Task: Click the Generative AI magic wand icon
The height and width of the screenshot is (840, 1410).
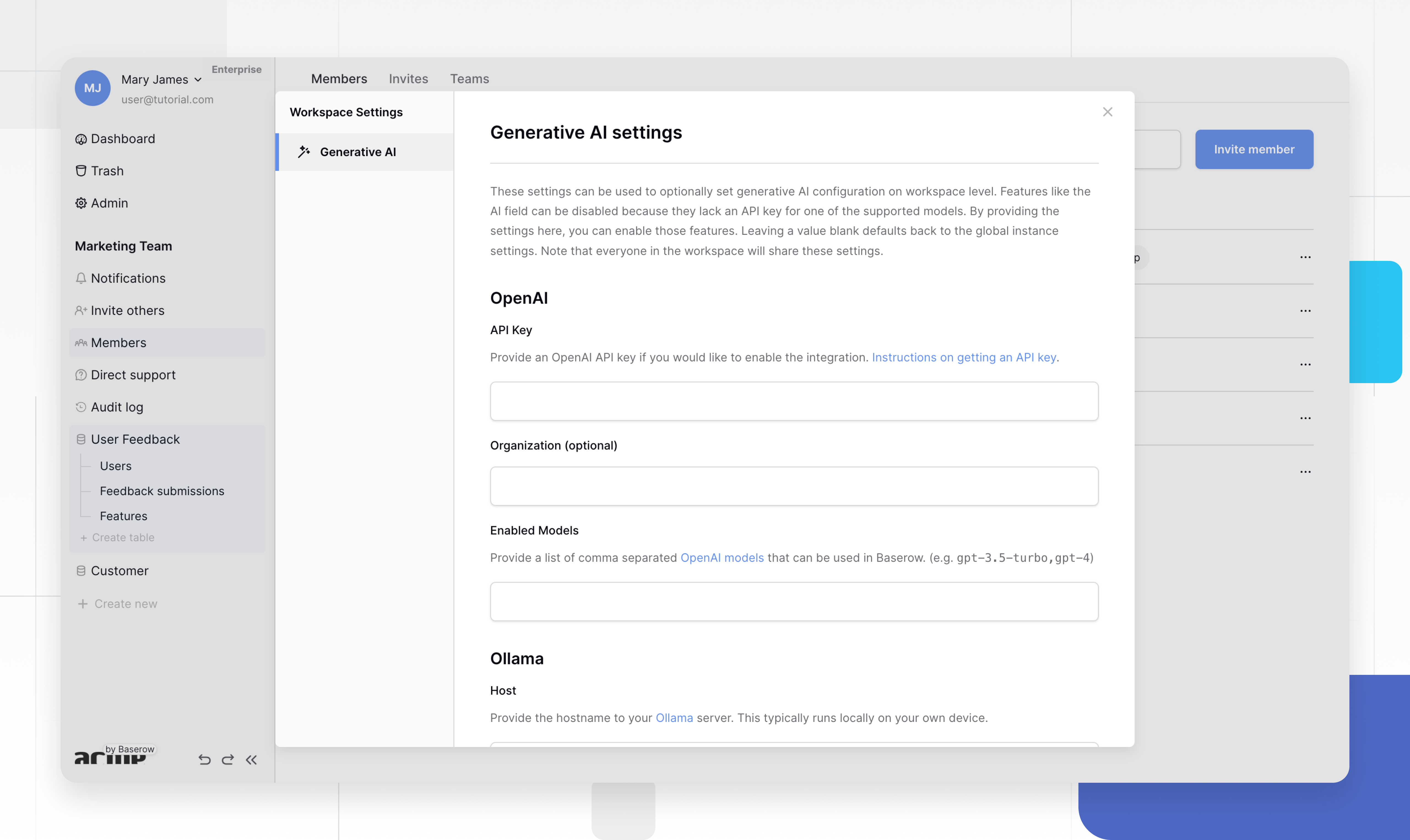Action: pyautogui.click(x=304, y=151)
